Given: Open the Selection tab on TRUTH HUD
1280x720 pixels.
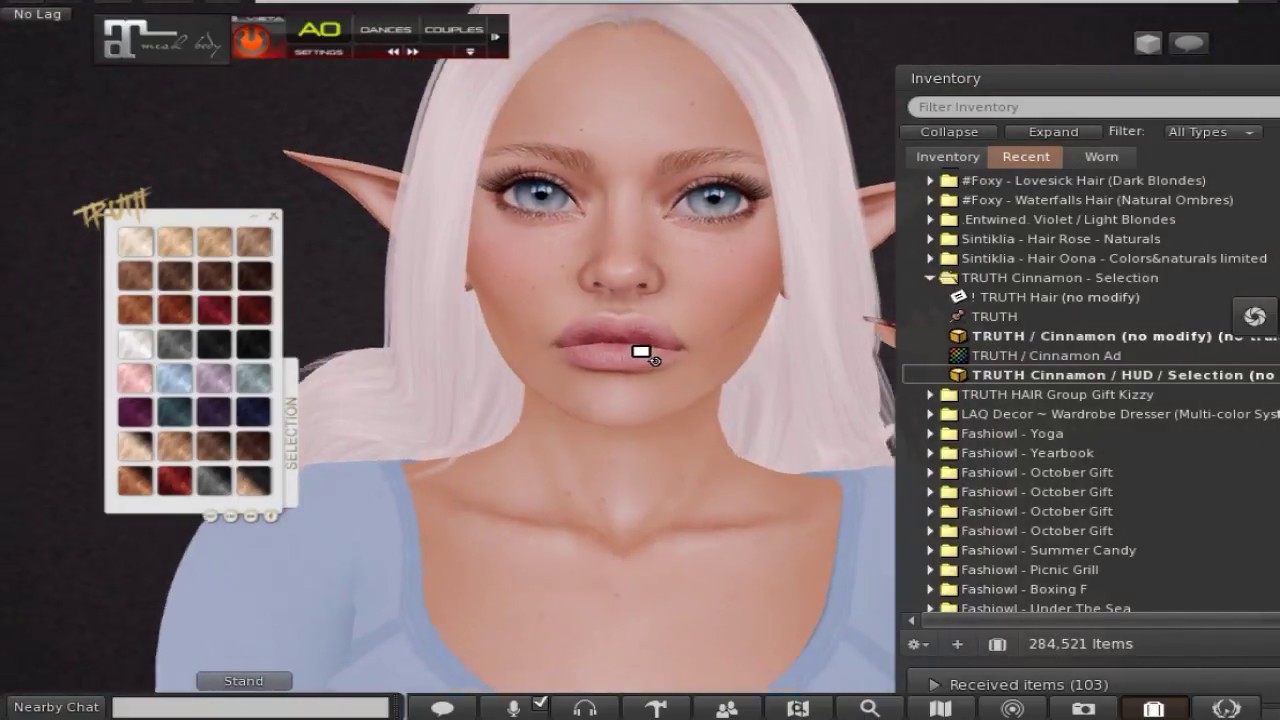Looking at the screenshot, I should 291,434.
